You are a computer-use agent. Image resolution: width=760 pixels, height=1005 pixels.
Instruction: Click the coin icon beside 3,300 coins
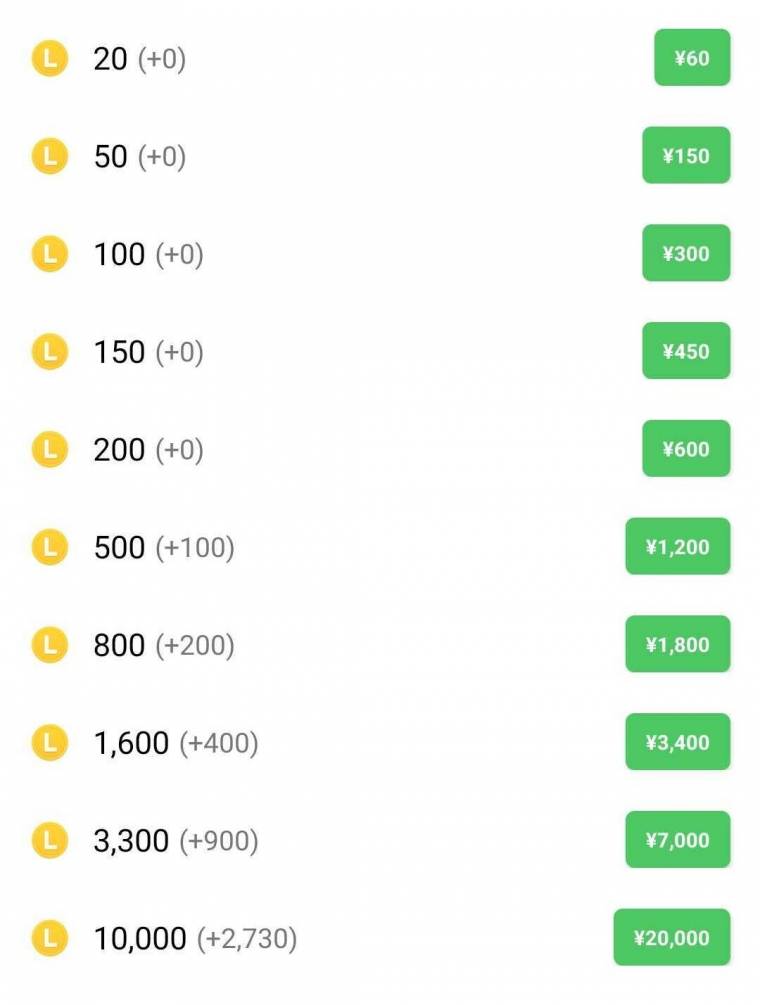coord(50,841)
